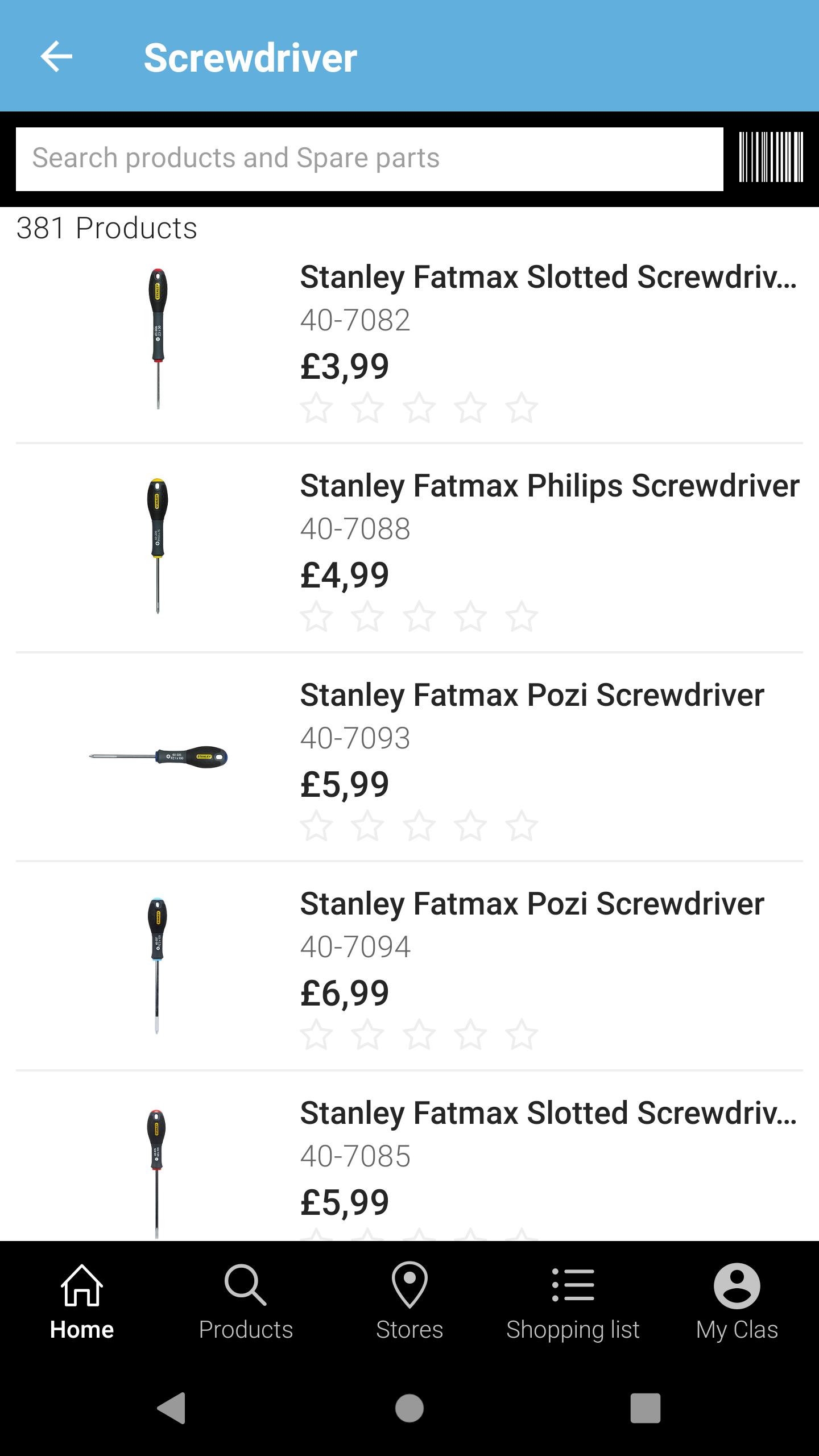Tap the Android home circle button

click(x=409, y=1408)
